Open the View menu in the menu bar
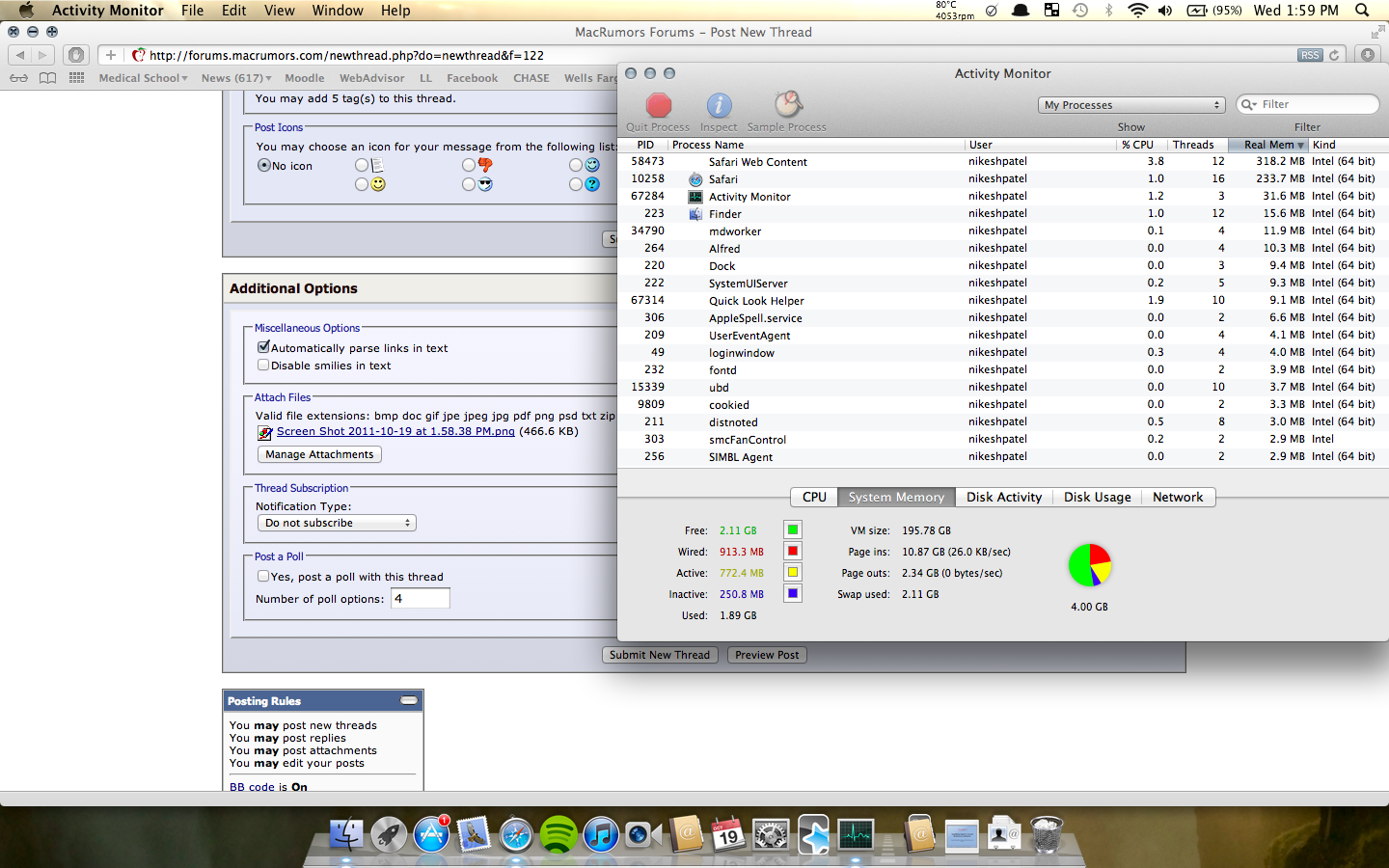 point(279,11)
